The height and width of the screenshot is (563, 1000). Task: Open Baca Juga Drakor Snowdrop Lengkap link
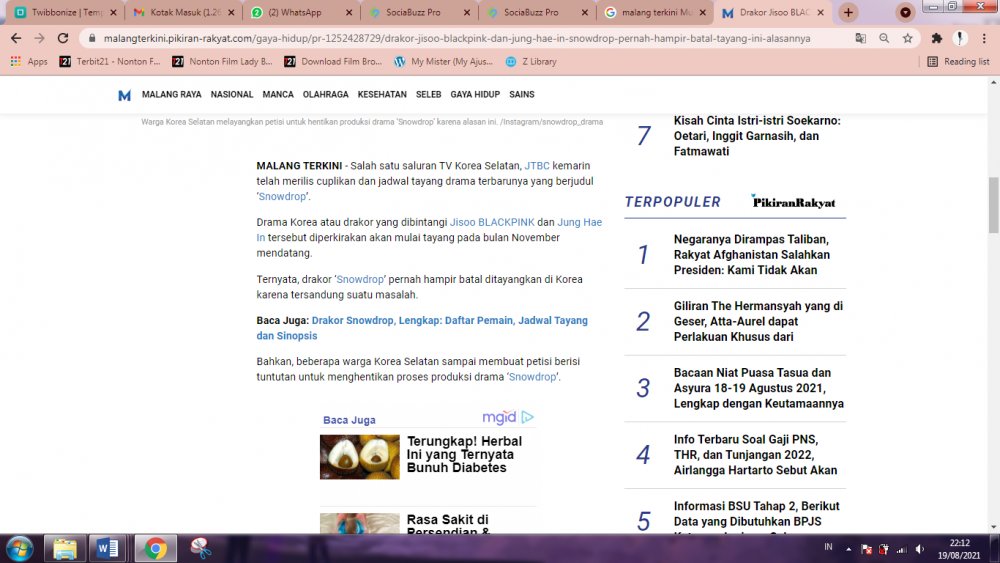tap(422, 328)
